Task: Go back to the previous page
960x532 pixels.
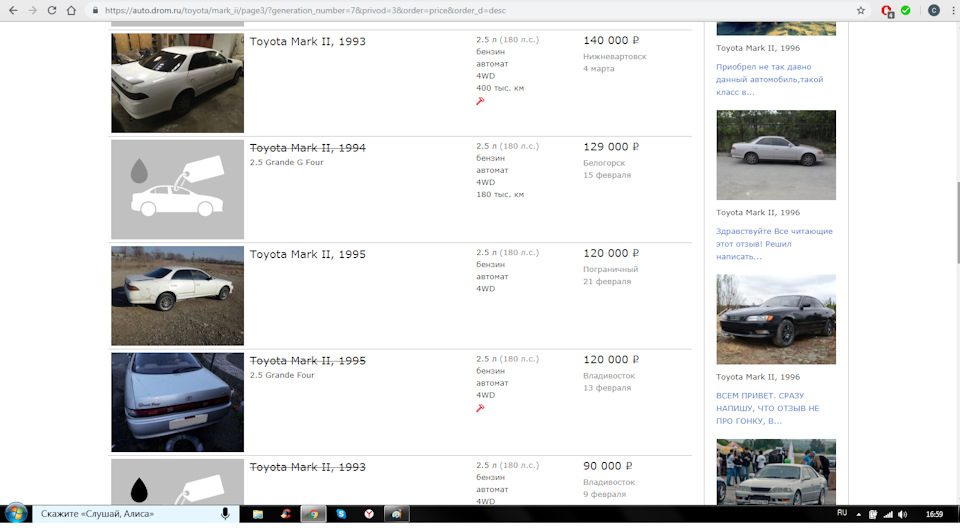Action: pyautogui.click(x=13, y=10)
